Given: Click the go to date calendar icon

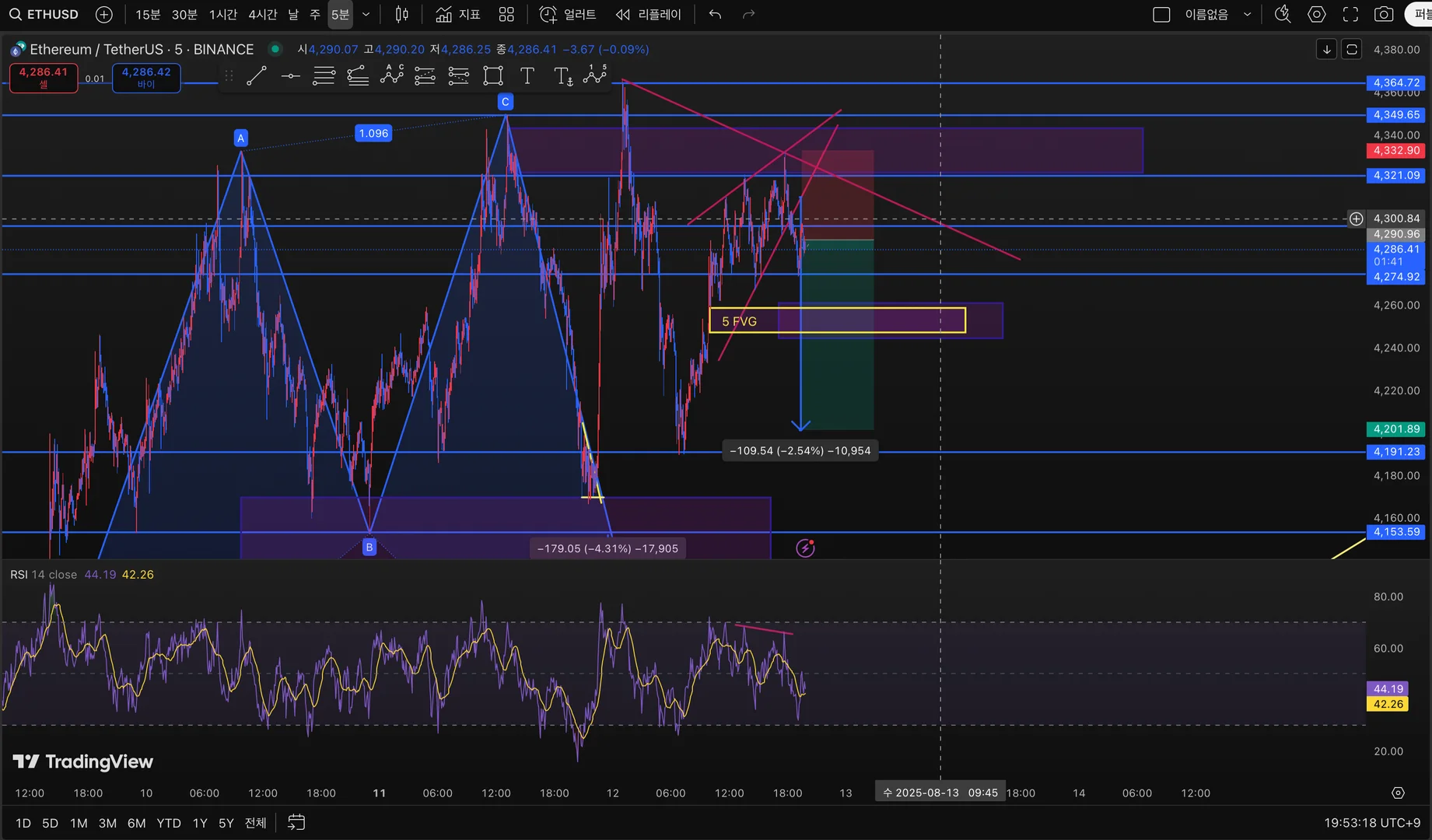Looking at the screenshot, I should (x=296, y=822).
